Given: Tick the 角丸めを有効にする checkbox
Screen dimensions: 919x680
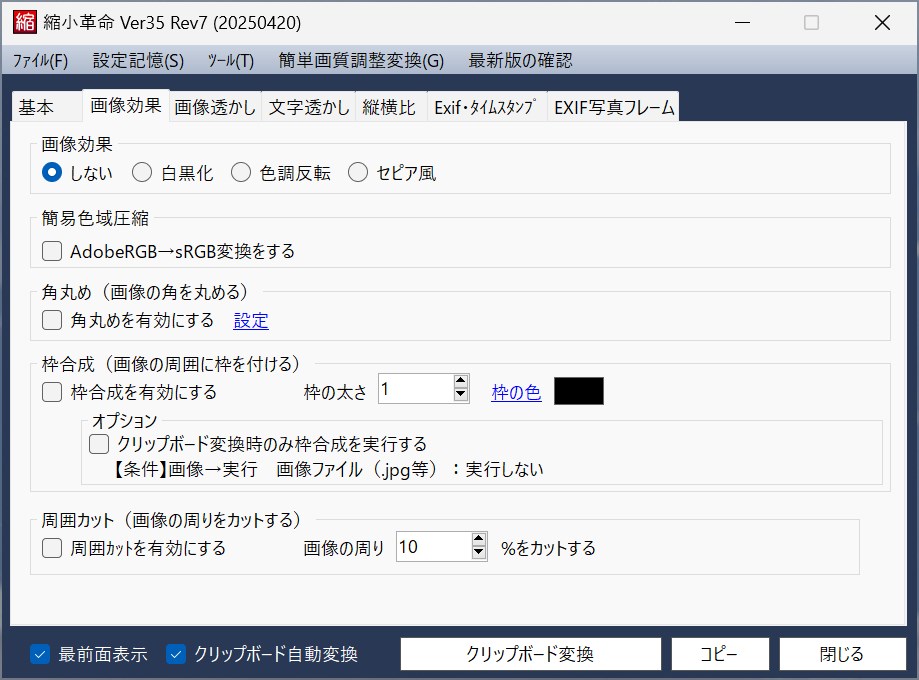Looking at the screenshot, I should (x=52, y=320).
